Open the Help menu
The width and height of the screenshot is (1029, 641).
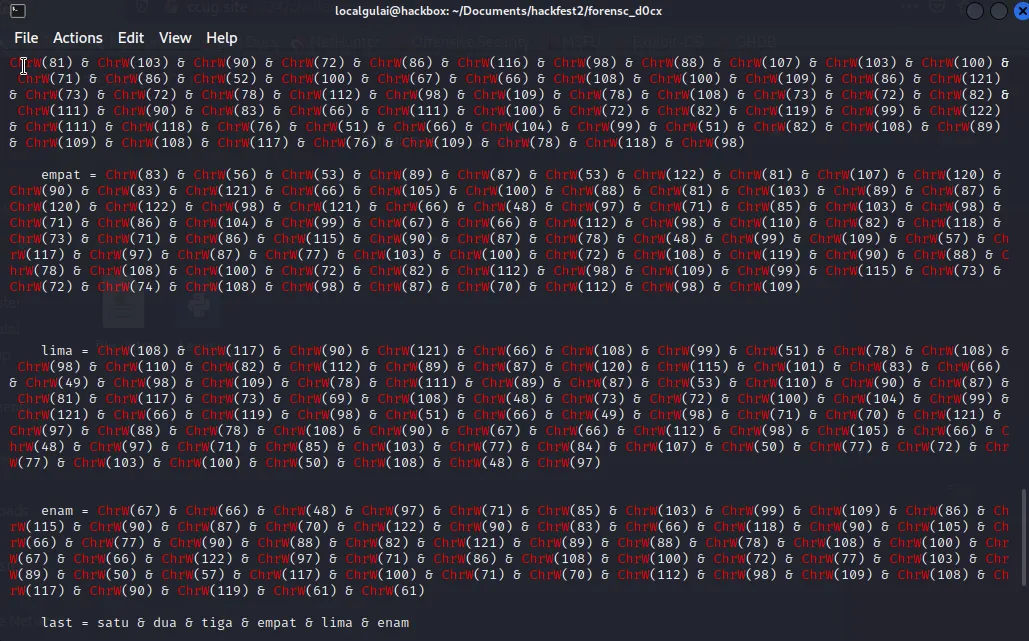222,38
